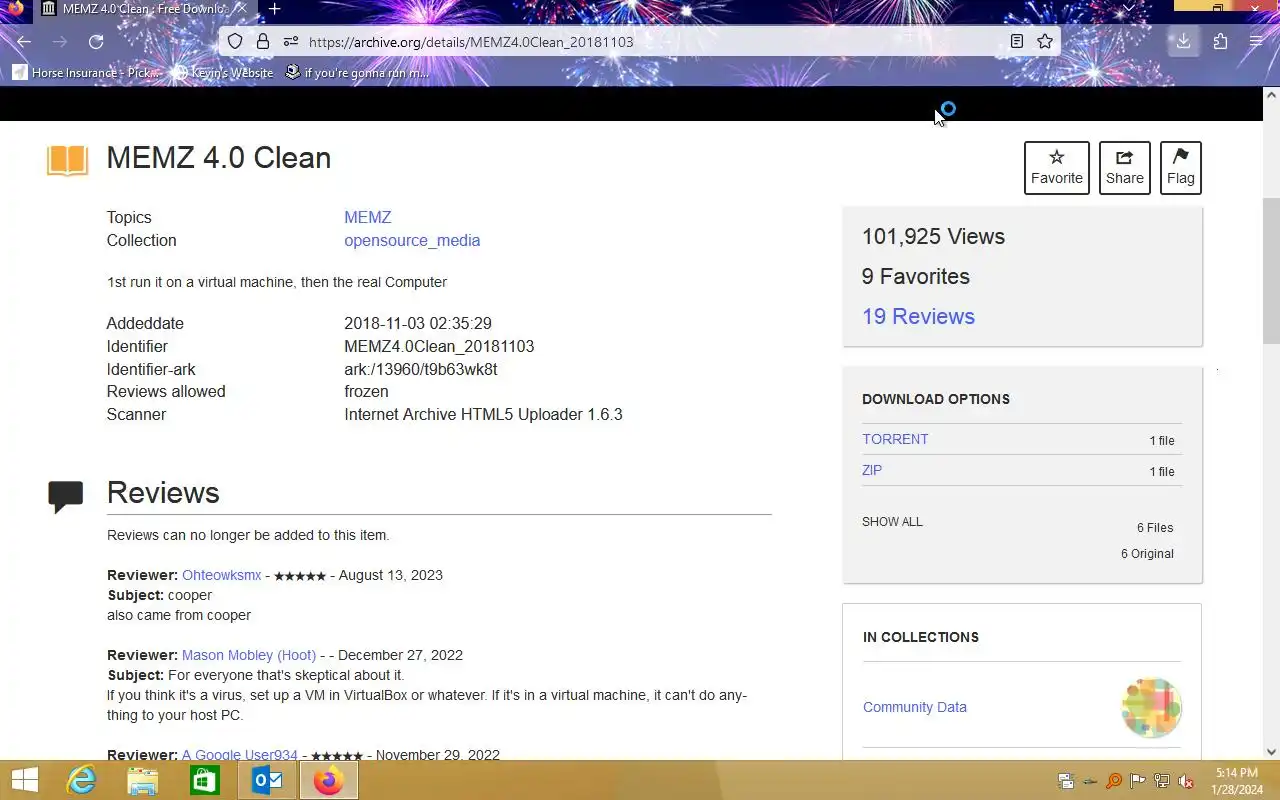Viewport: 1280px width, 800px height.
Task: Open the Firefox downloads panel
Action: coord(1183,42)
